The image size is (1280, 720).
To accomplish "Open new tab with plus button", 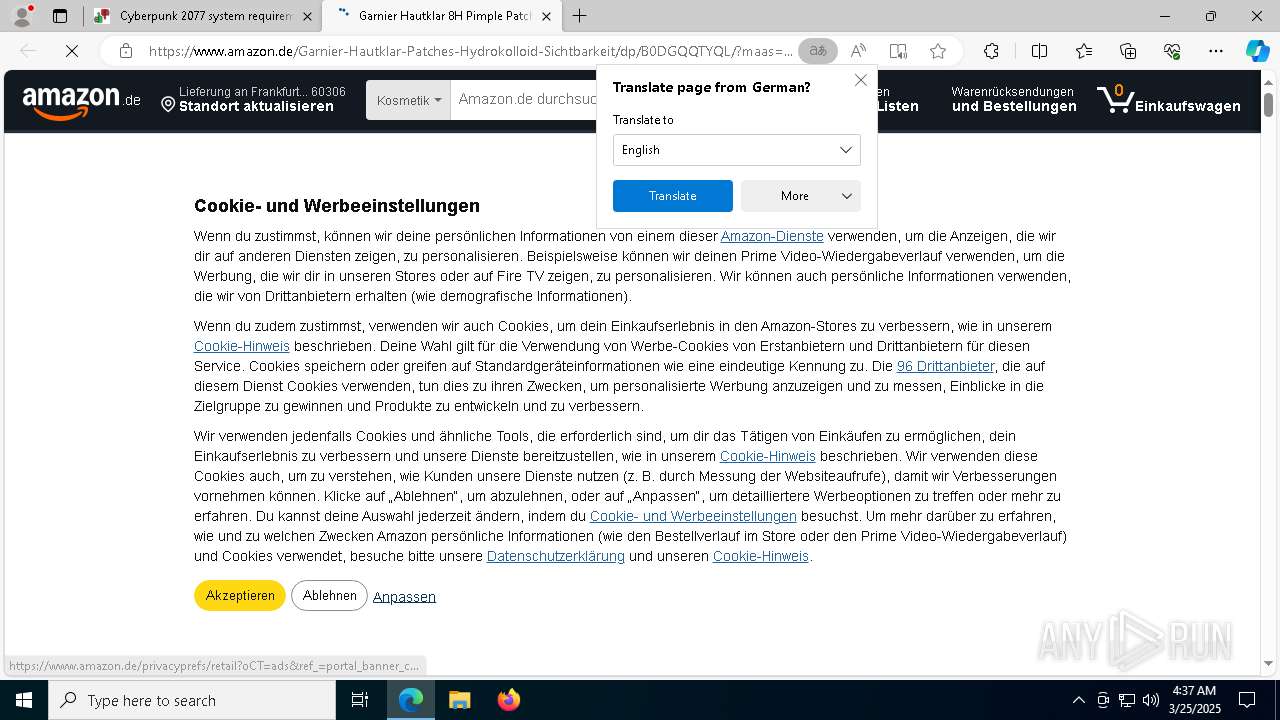I will [x=580, y=16].
